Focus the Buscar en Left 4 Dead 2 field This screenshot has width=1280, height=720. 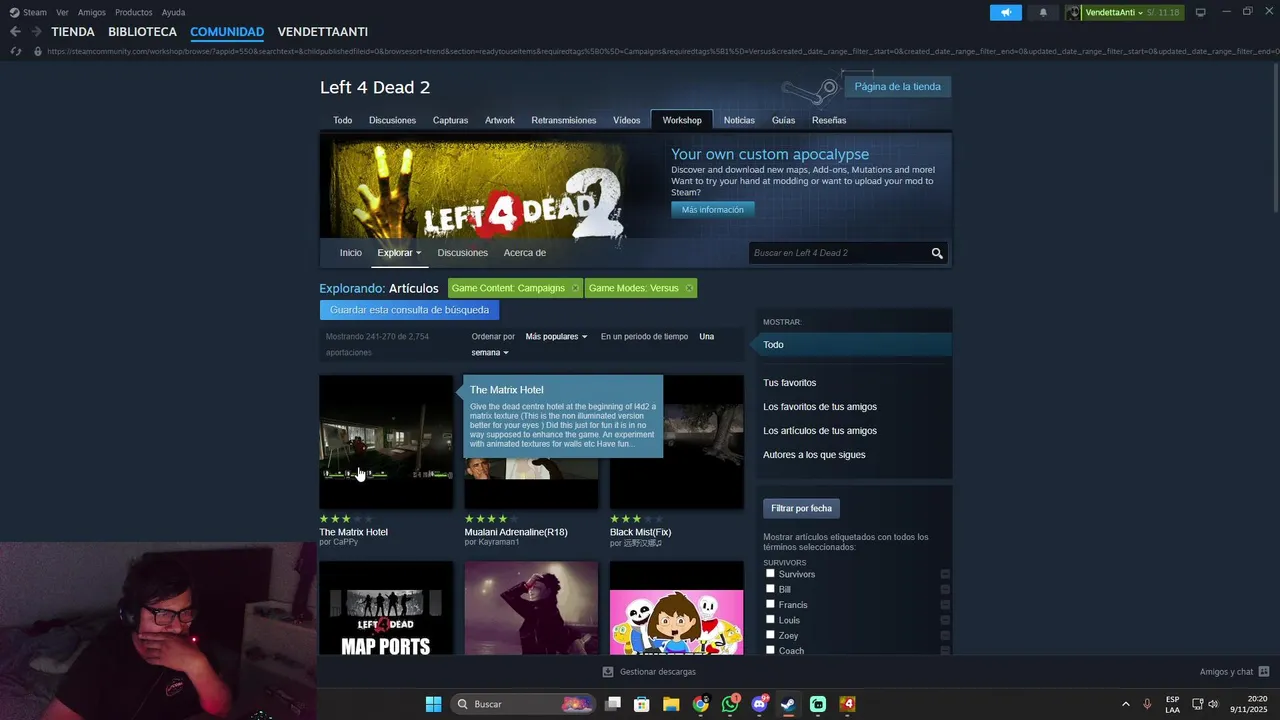[x=838, y=253]
